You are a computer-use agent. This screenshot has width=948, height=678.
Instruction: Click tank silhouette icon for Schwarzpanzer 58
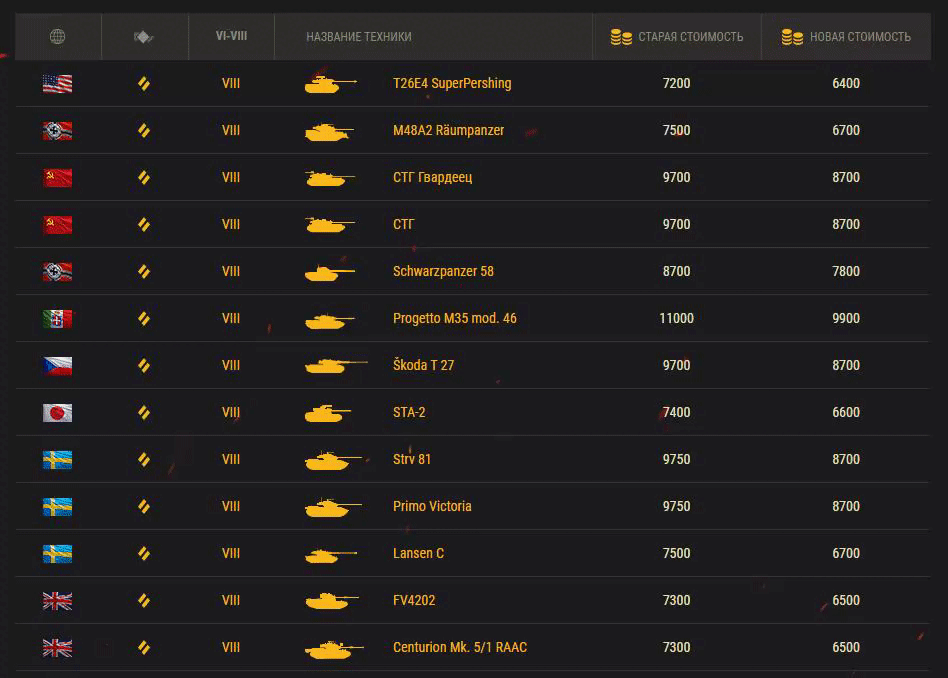(x=330, y=272)
